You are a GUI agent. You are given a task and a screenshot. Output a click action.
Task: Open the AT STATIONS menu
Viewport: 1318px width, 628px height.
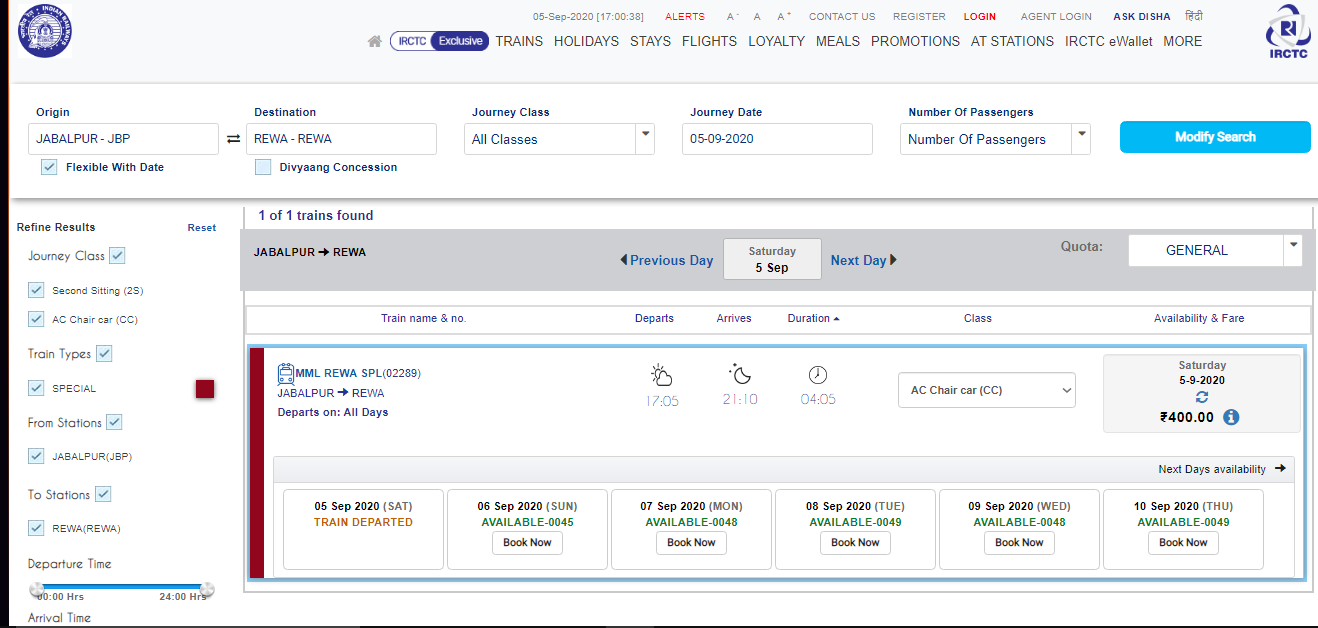(1012, 41)
